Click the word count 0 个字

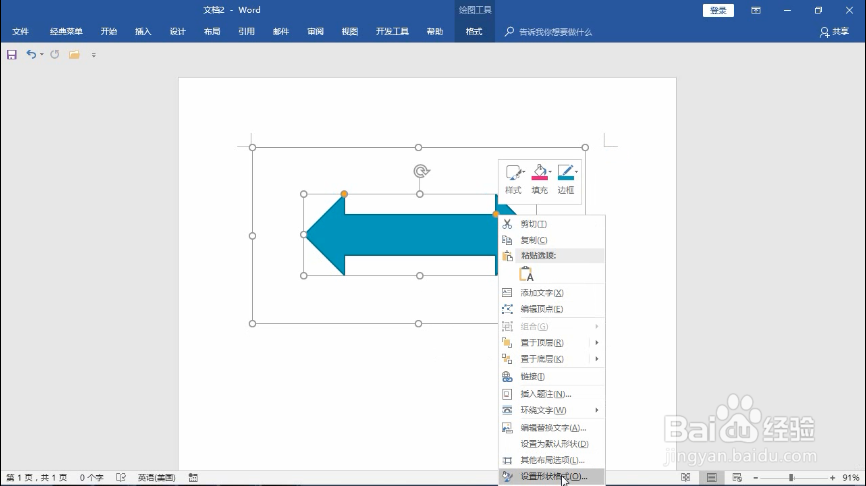click(x=92, y=477)
